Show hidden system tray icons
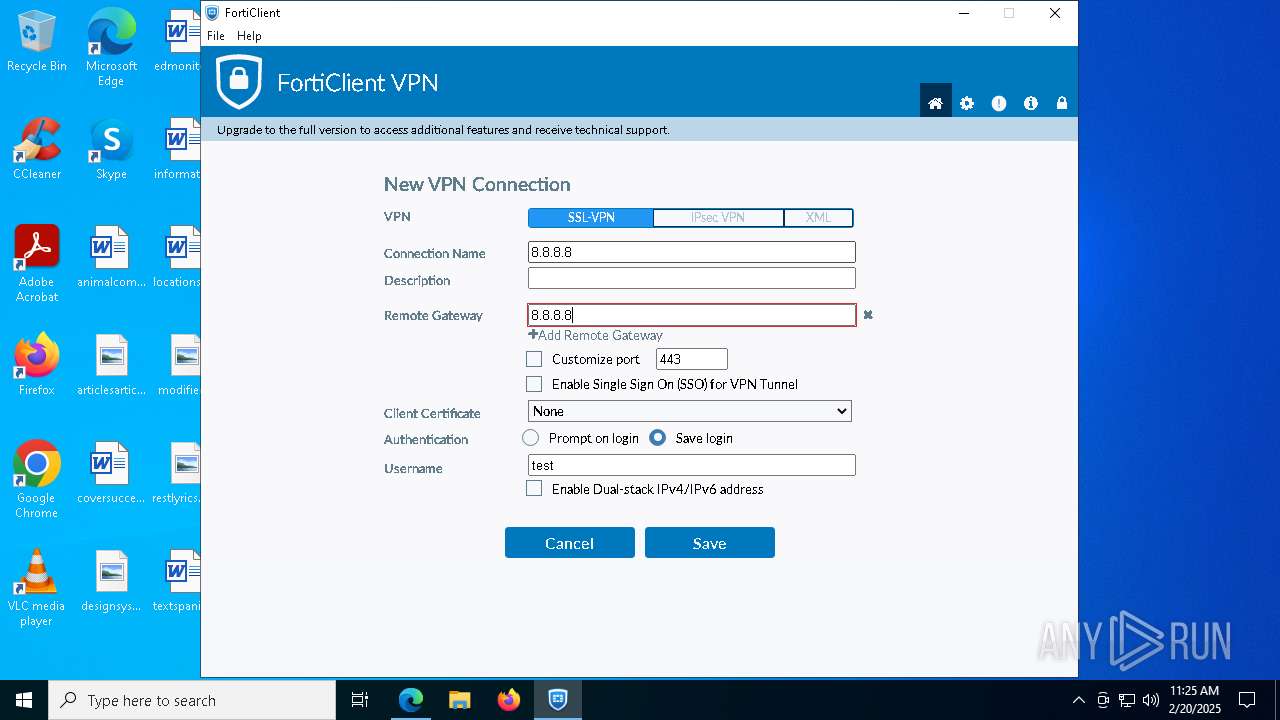 pos(1078,700)
